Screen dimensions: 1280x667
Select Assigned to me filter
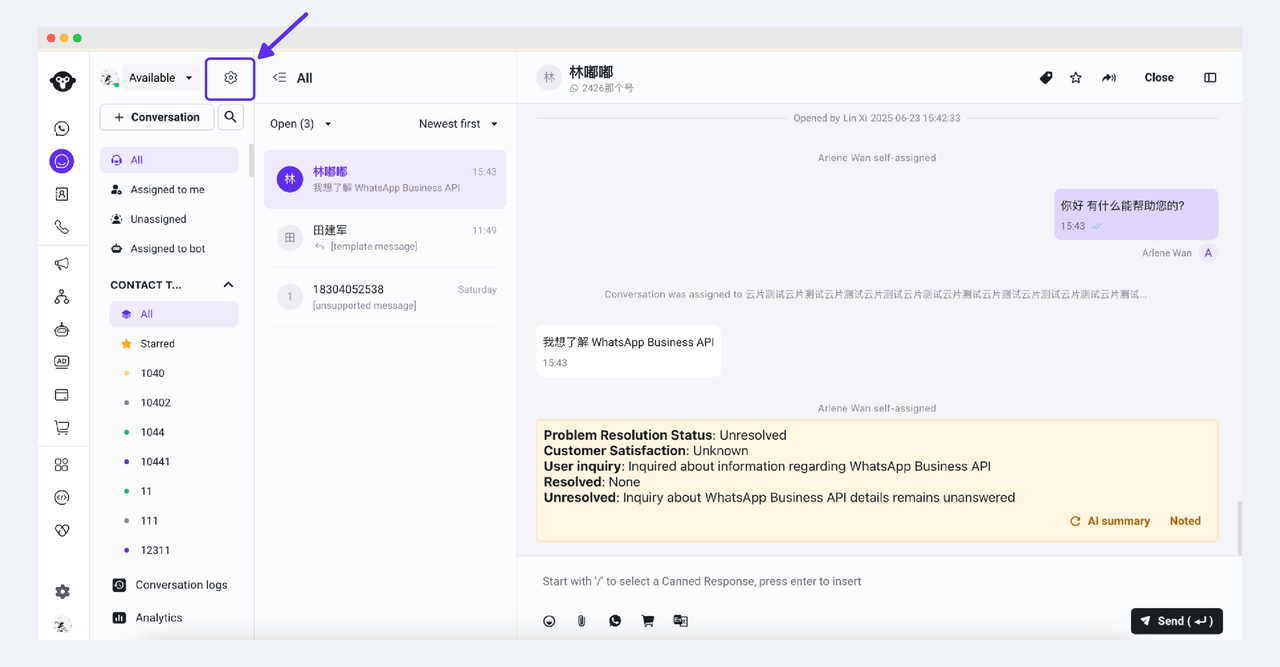point(167,189)
